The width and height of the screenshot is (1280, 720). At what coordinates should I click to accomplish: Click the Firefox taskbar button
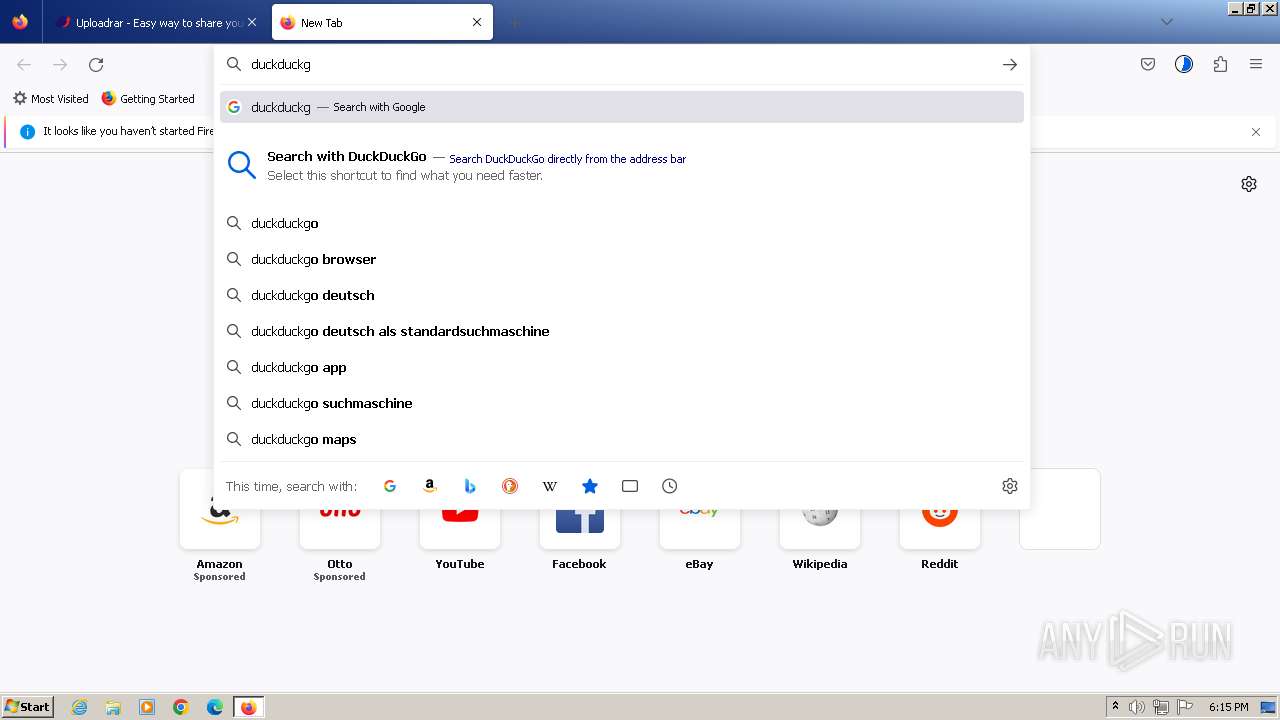pyautogui.click(x=249, y=707)
